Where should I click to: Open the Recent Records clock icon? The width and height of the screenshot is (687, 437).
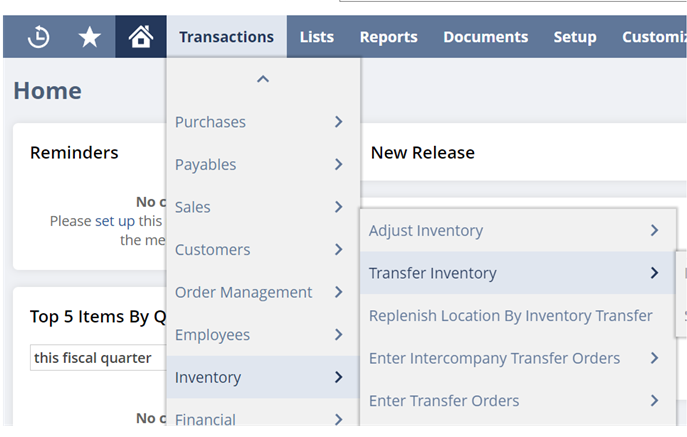coord(38,37)
